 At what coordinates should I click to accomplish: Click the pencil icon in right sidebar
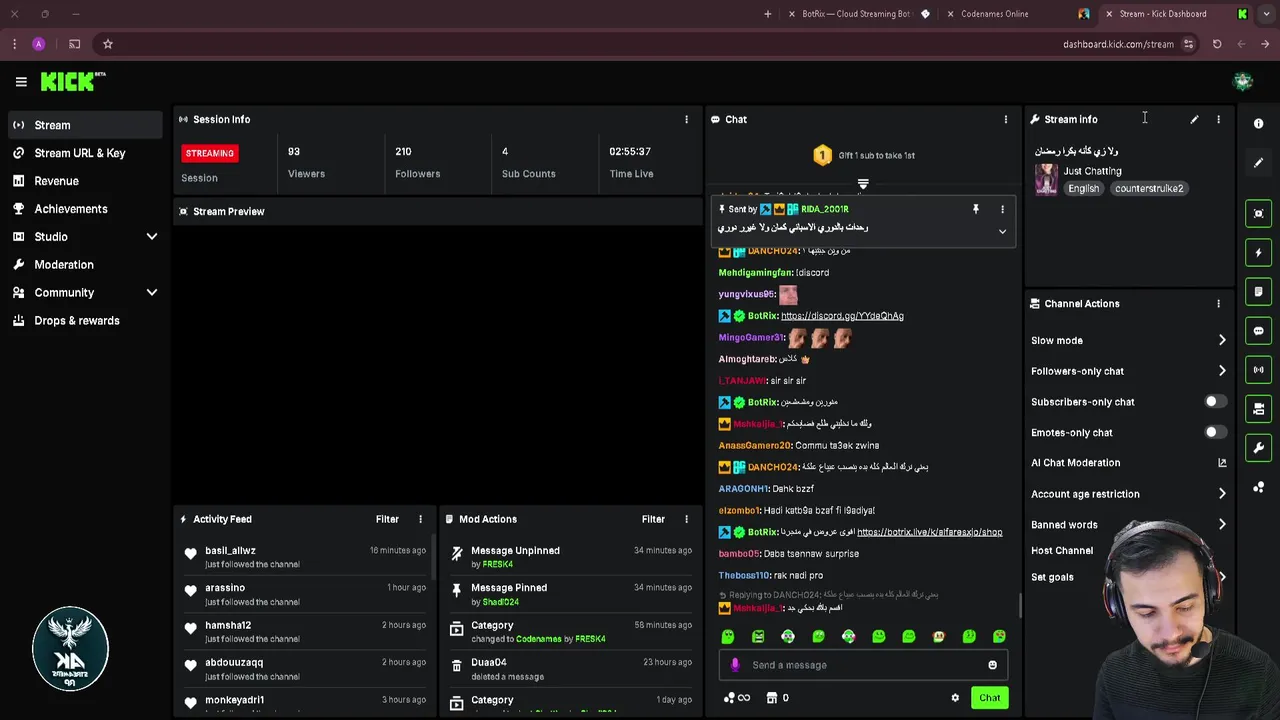[1259, 162]
